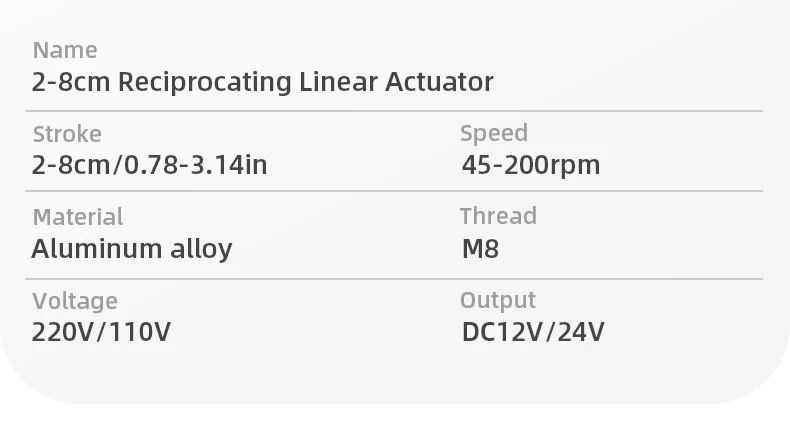Select the 45-200rpm speed value

tap(531, 166)
